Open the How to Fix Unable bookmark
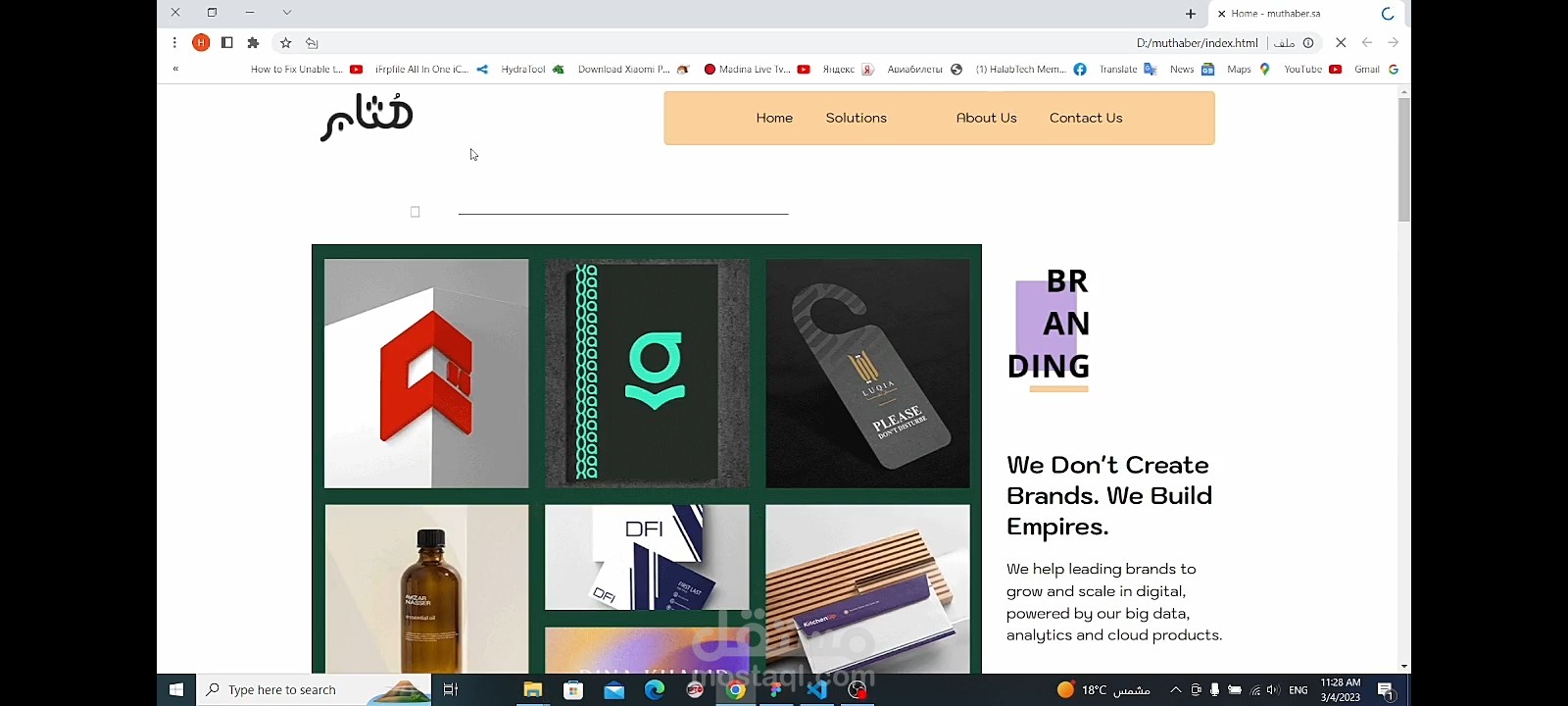The height and width of the screenshot is (706, 1568). pos(307,69)
